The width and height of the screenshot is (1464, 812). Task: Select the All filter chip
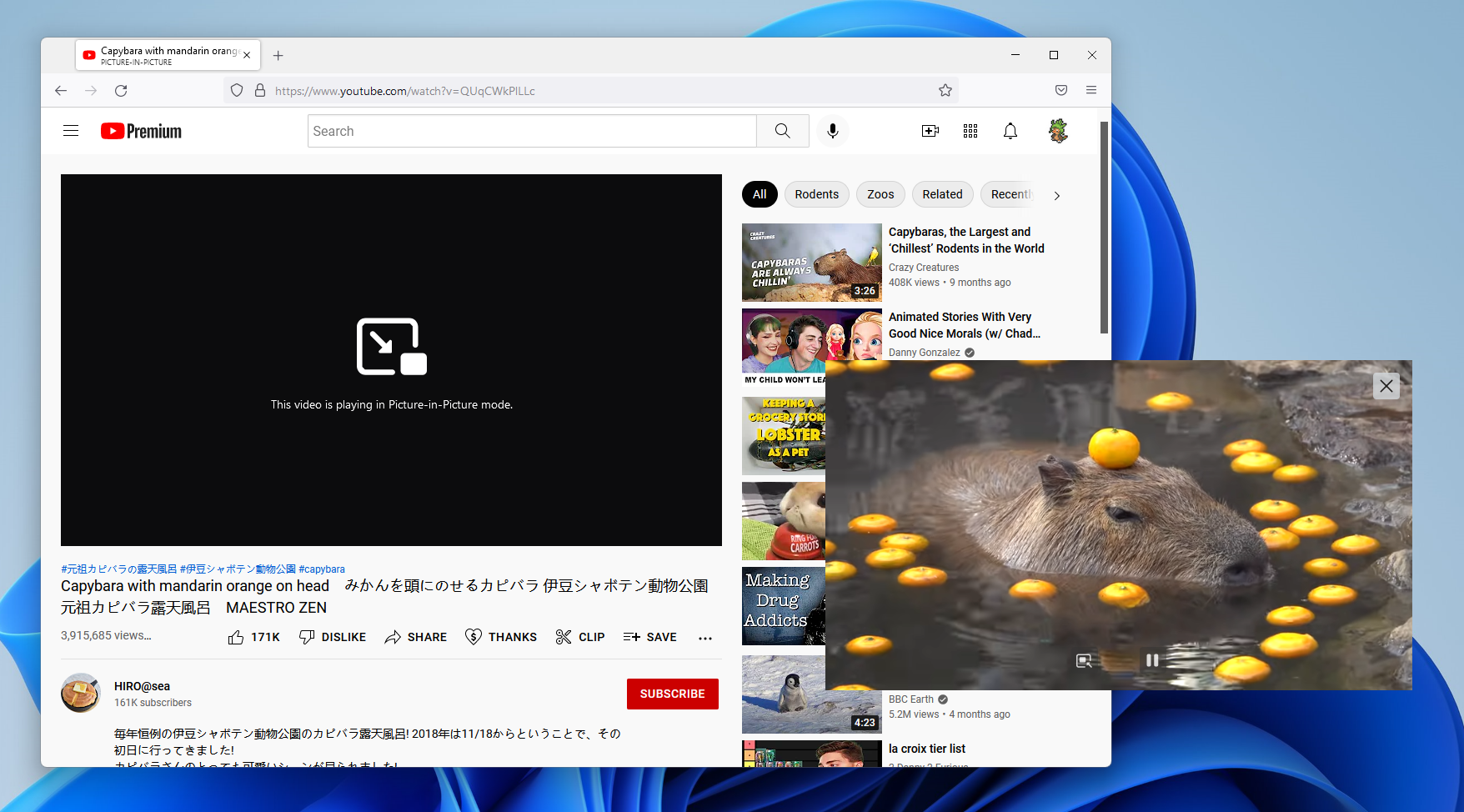[760, 194]
